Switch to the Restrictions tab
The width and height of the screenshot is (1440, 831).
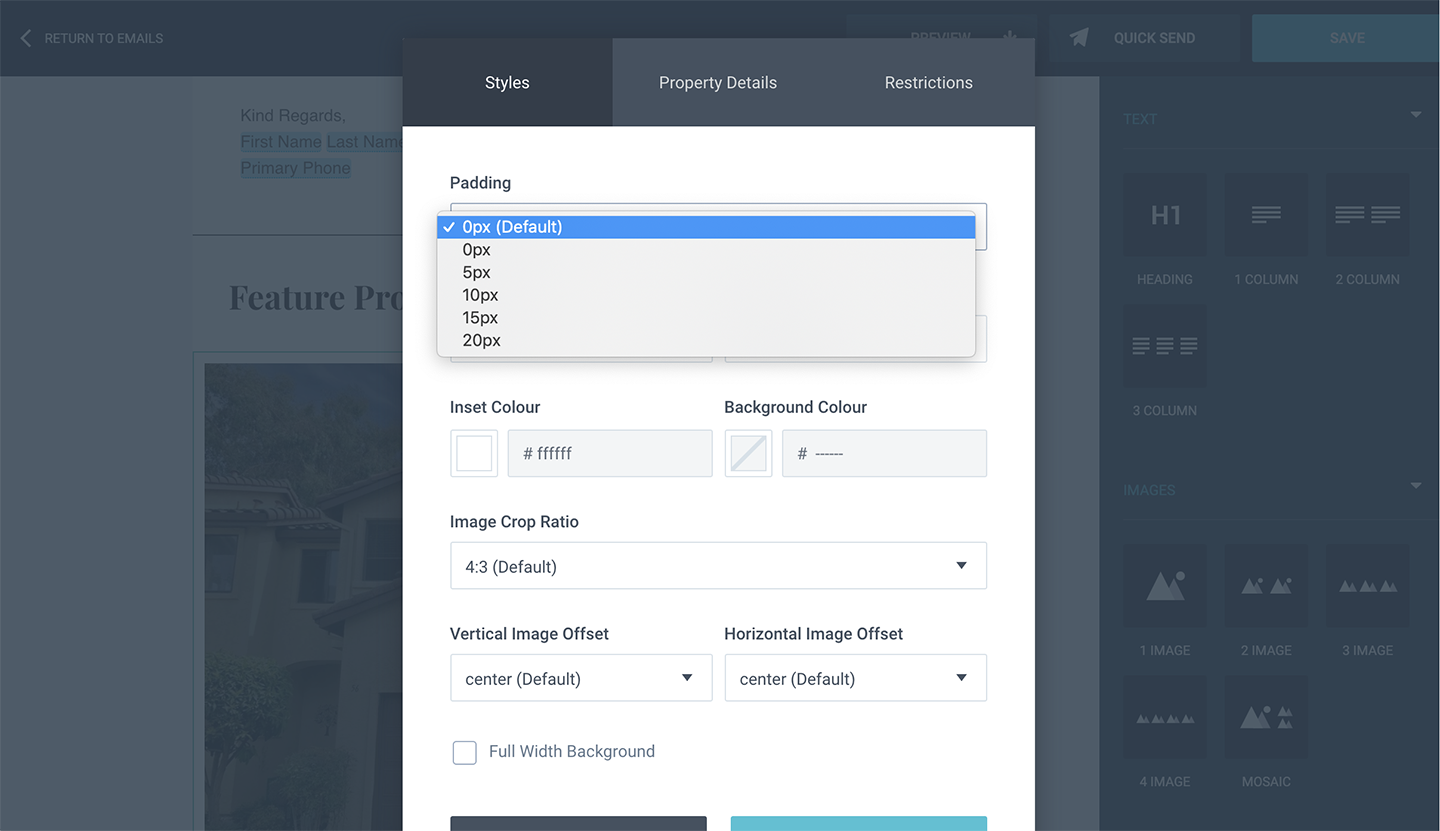[x=928, y=83]
